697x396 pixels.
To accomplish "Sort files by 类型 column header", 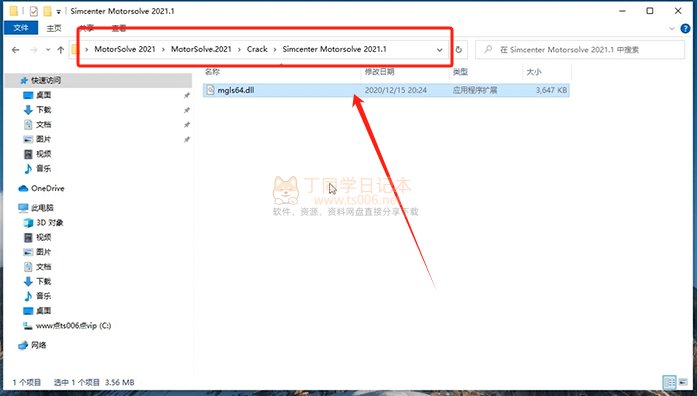I will (x=460, y=72).
